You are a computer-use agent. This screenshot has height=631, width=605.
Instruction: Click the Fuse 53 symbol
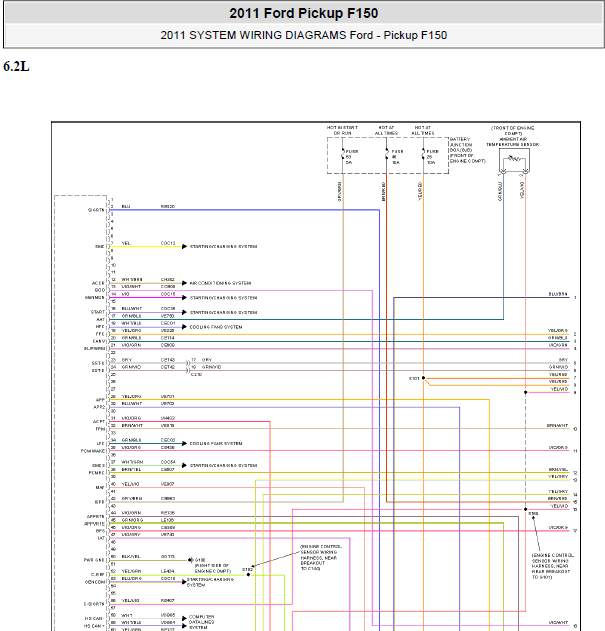pos(343,155)
